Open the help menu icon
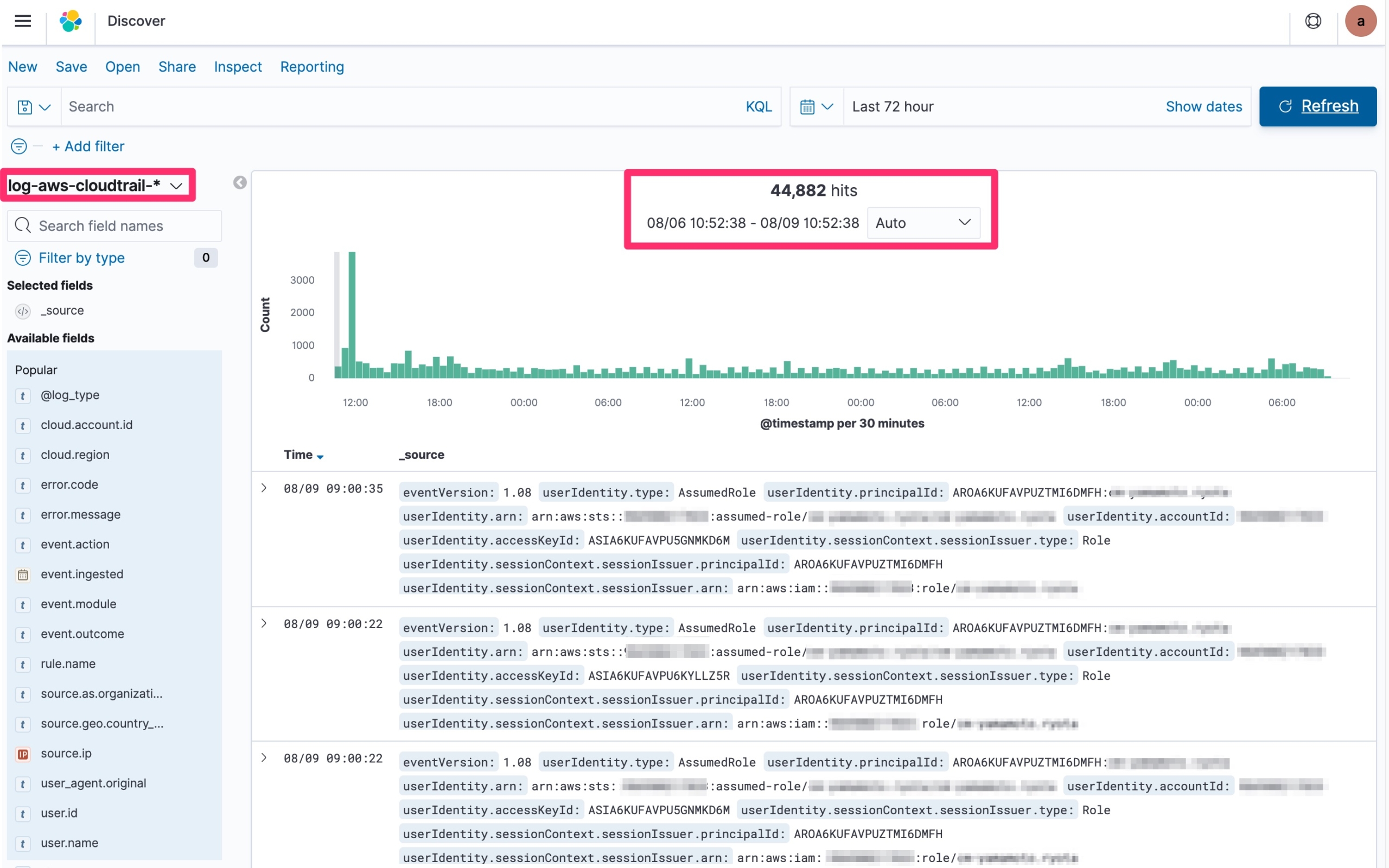The height and width of the screenshot is (868, 1389). click(1312, 21)
